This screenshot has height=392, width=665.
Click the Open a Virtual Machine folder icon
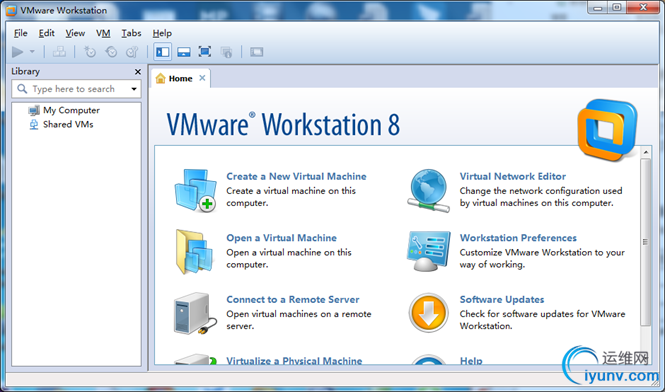(194, 252)
